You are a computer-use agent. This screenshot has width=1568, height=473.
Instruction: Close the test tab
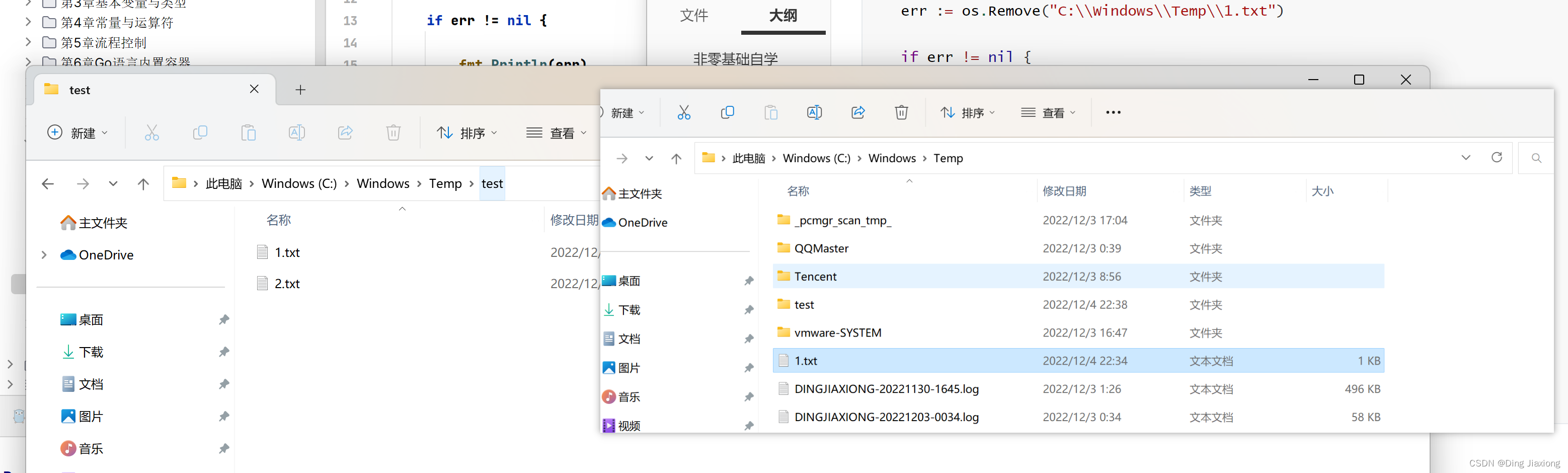point(255,90)
